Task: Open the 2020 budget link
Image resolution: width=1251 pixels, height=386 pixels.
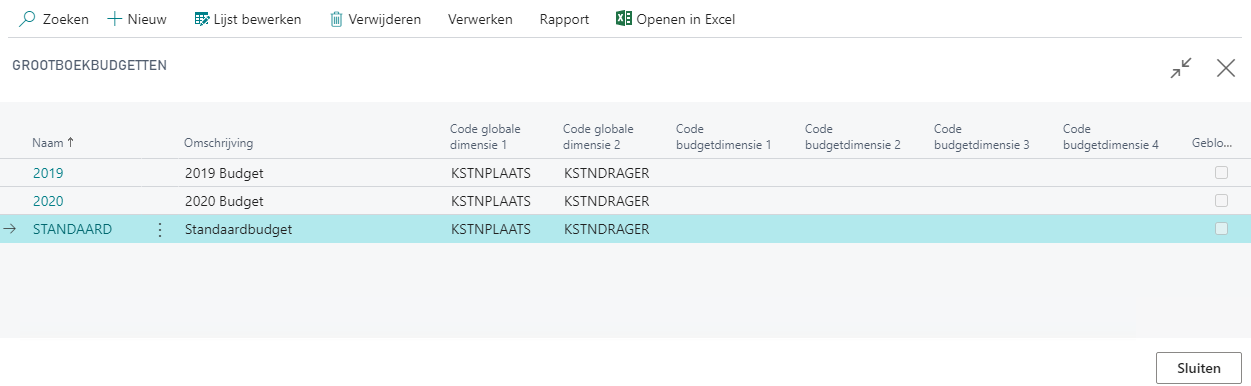Action: pyautogui.click(x=48, y=201)
